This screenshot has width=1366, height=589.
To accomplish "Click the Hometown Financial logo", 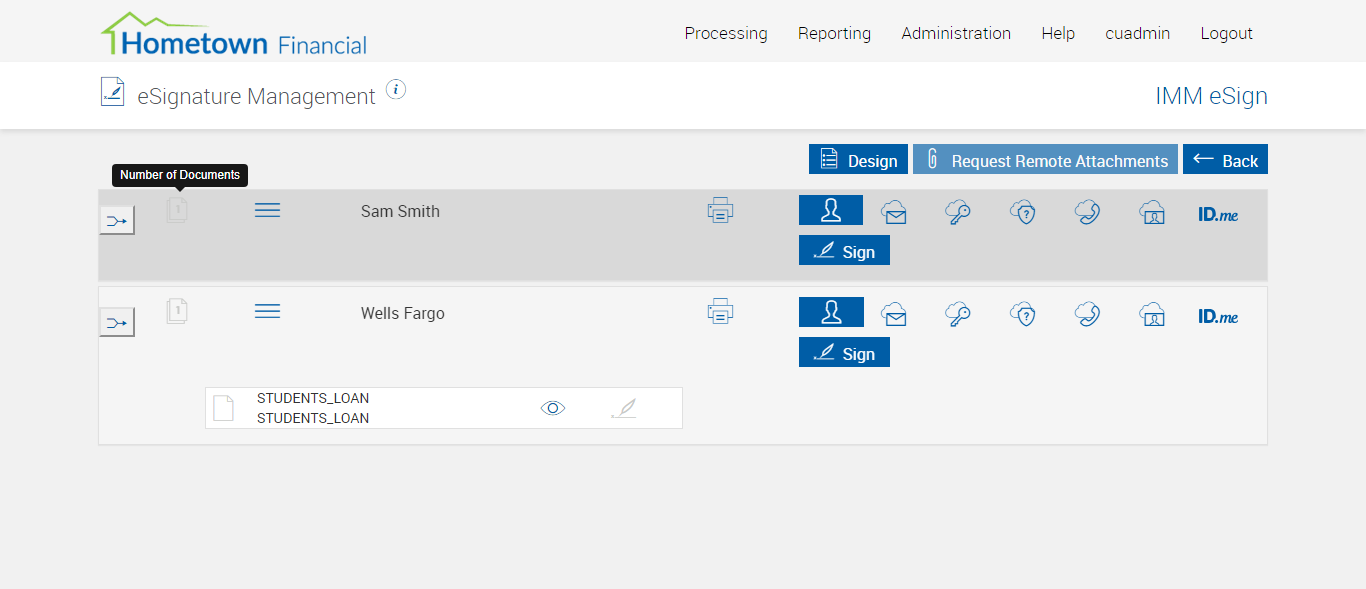I will tap(234, 36).
